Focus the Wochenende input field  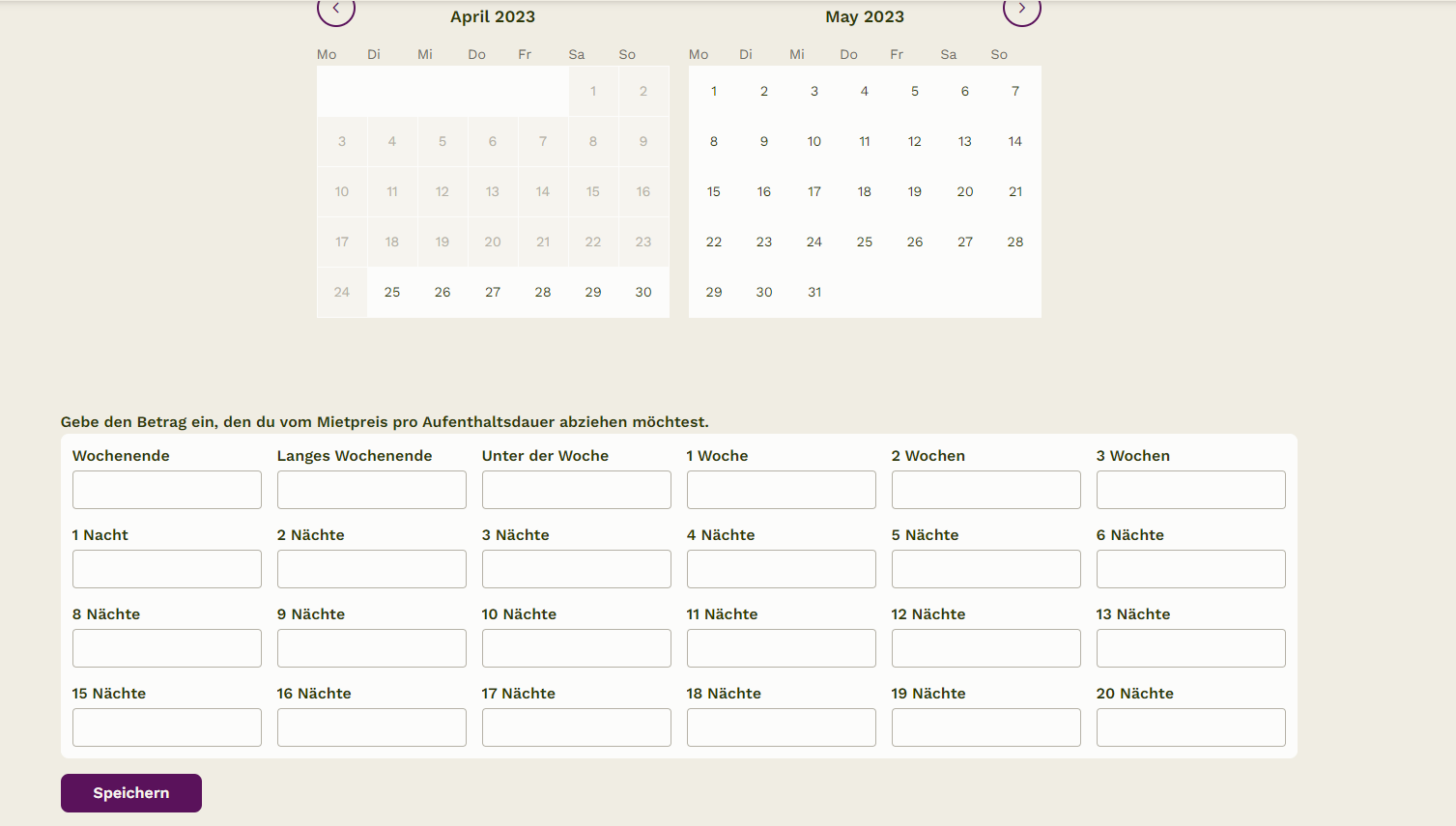pos(167,490)
